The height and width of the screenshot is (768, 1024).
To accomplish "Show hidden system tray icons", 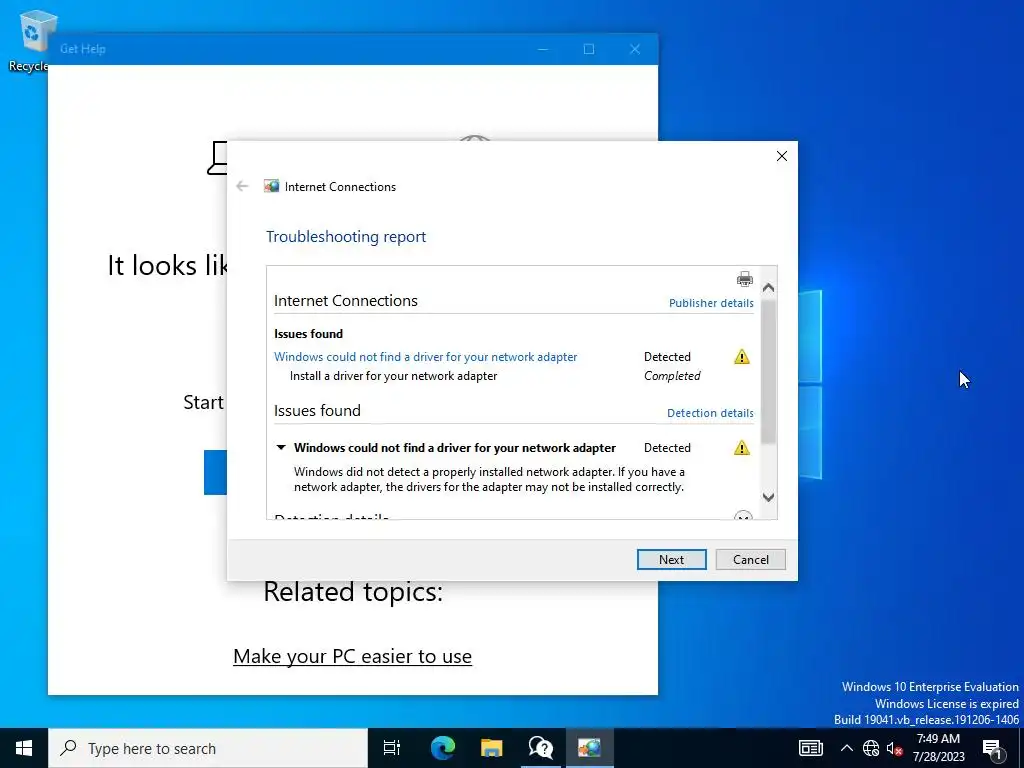I will [846, 748].
